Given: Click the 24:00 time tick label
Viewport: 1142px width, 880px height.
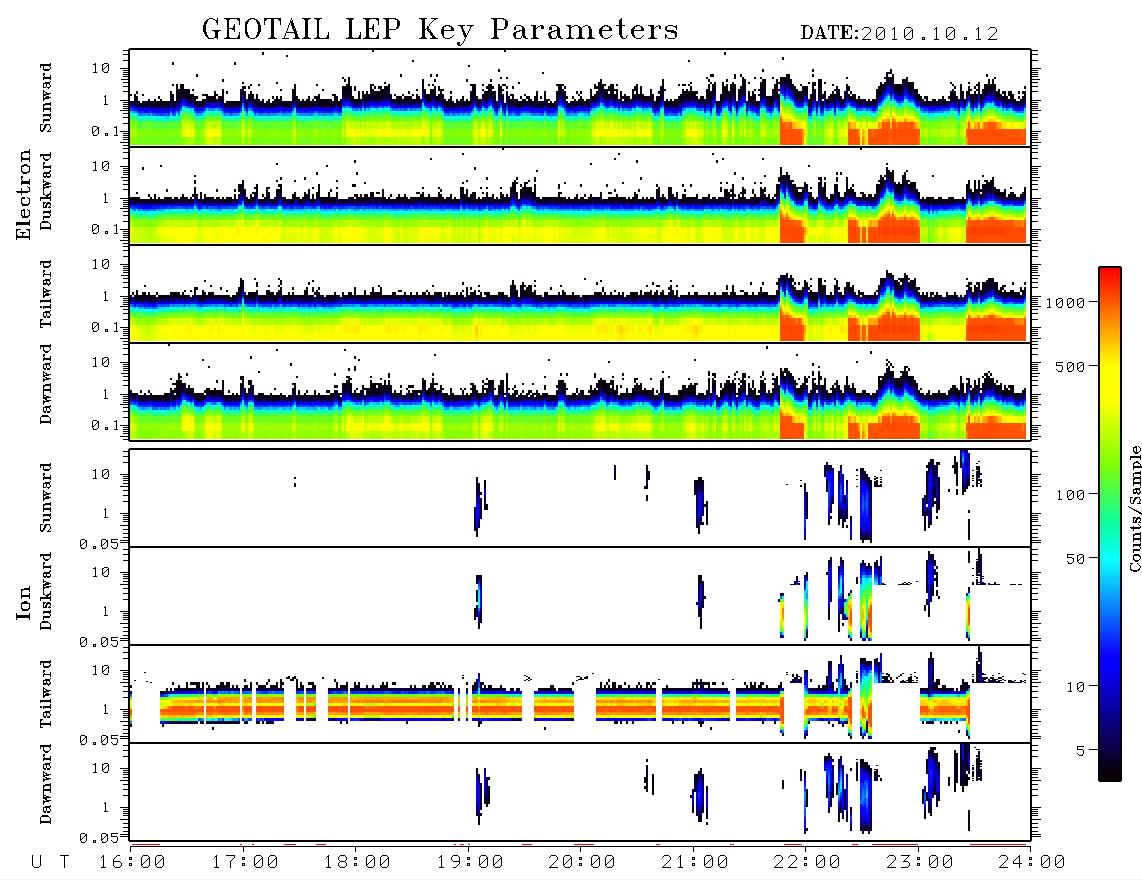Looking at the screenshot, I should click(1032, 862).
